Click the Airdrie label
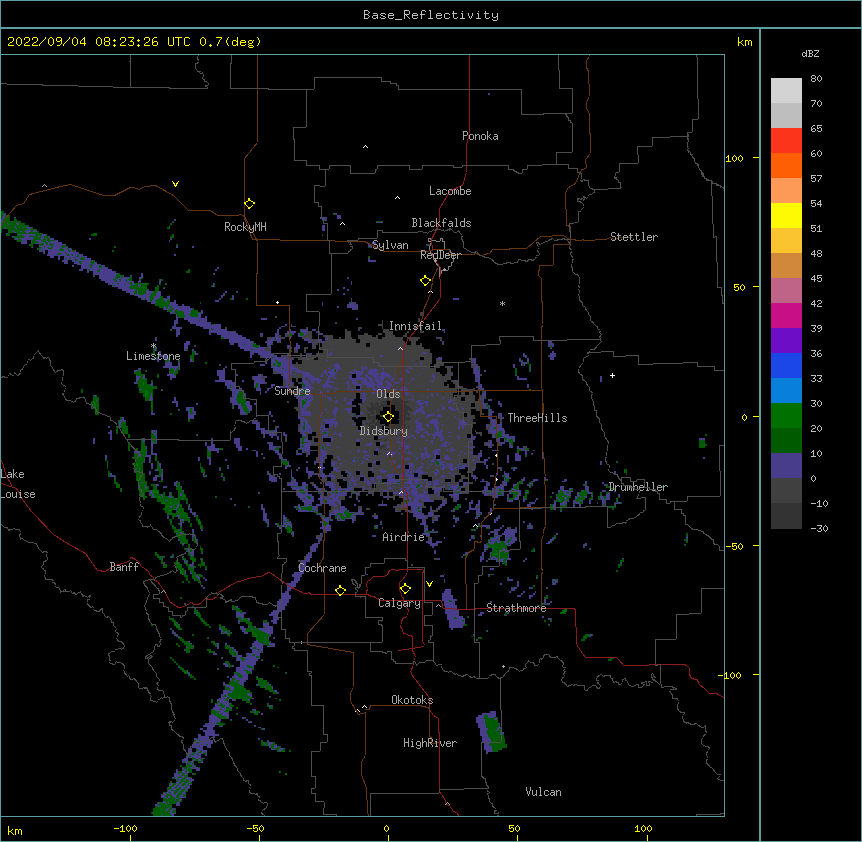 click(404, 537)
